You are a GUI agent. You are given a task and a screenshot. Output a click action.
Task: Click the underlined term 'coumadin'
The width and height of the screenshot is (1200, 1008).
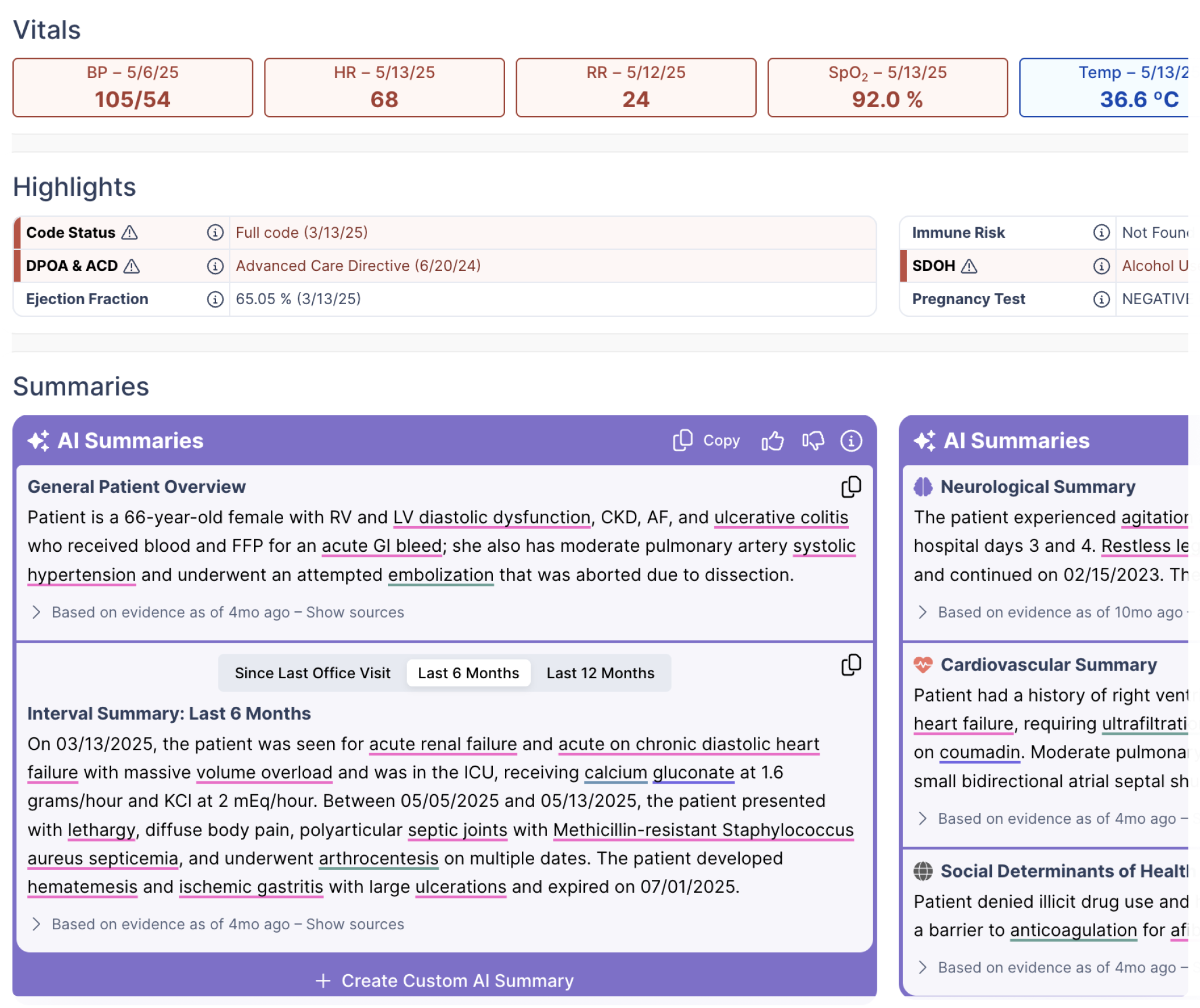pos(979,752)
